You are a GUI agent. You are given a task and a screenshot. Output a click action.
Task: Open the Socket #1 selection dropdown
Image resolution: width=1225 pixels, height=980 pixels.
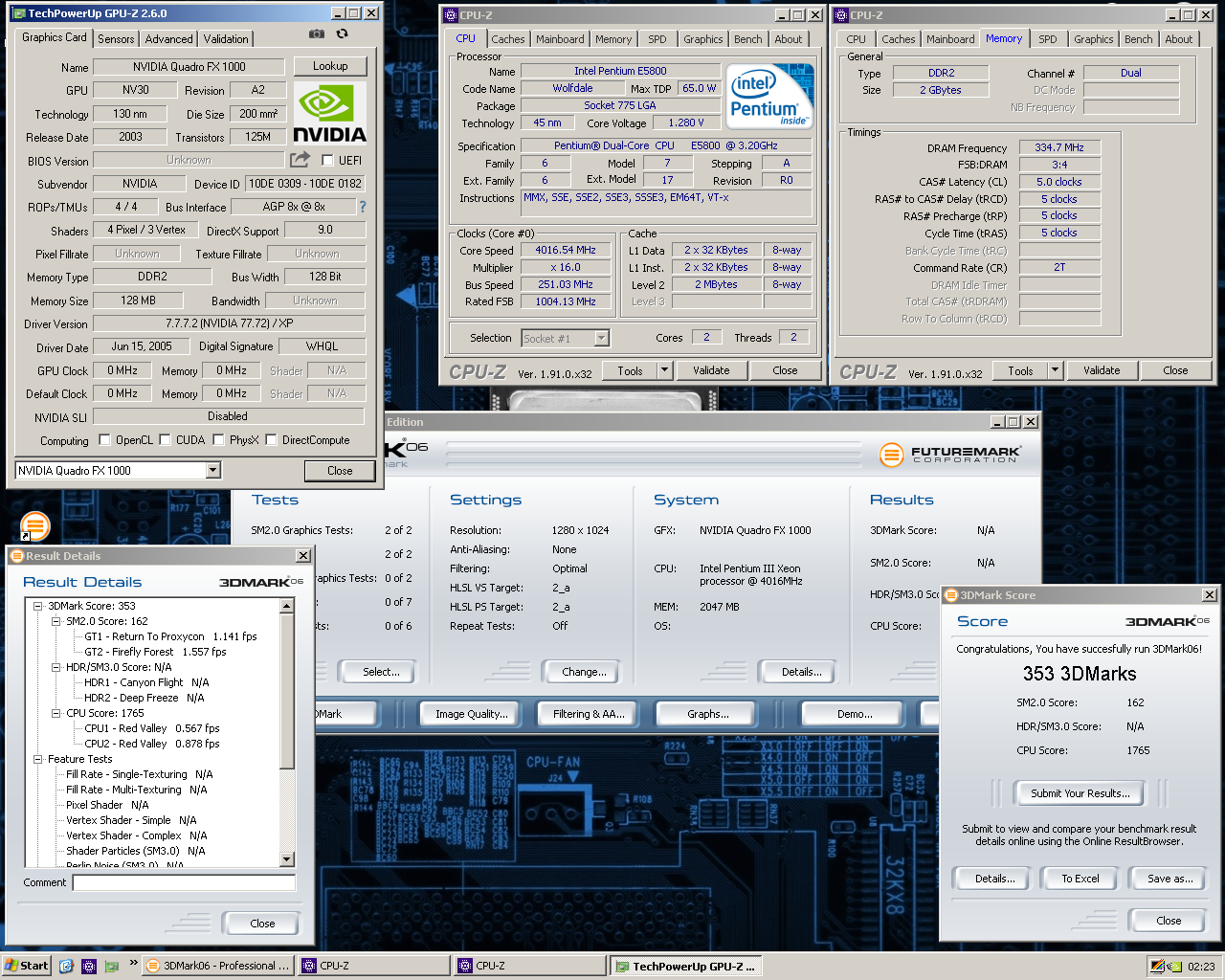(x=602, y=338)
